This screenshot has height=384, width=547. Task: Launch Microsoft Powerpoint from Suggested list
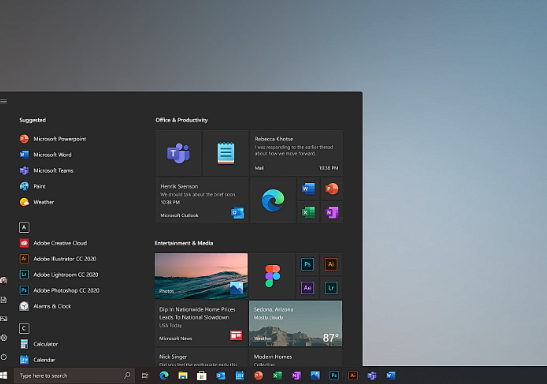pos(53,139)
